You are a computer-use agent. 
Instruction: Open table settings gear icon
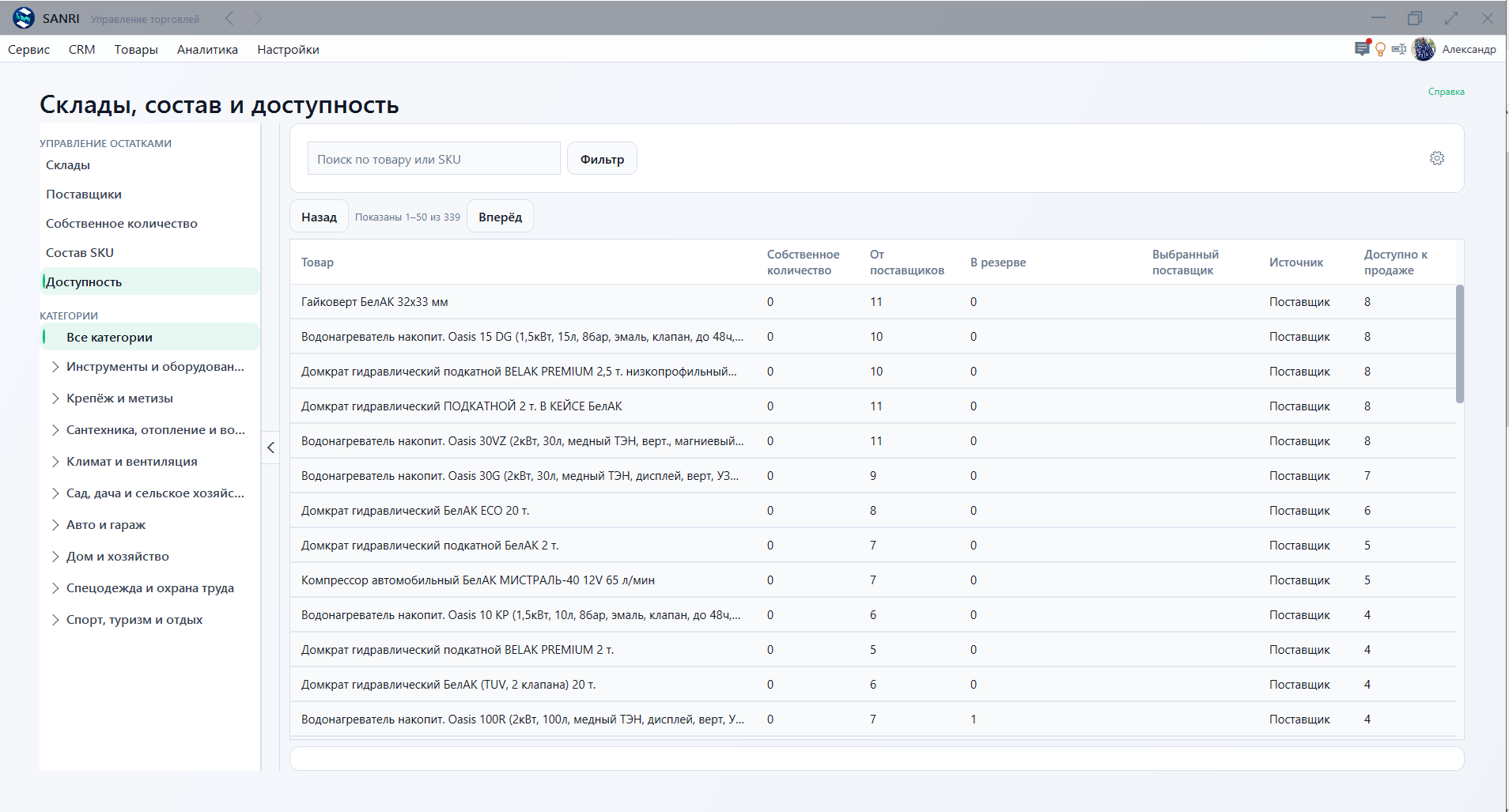[x=1437, y=158]
